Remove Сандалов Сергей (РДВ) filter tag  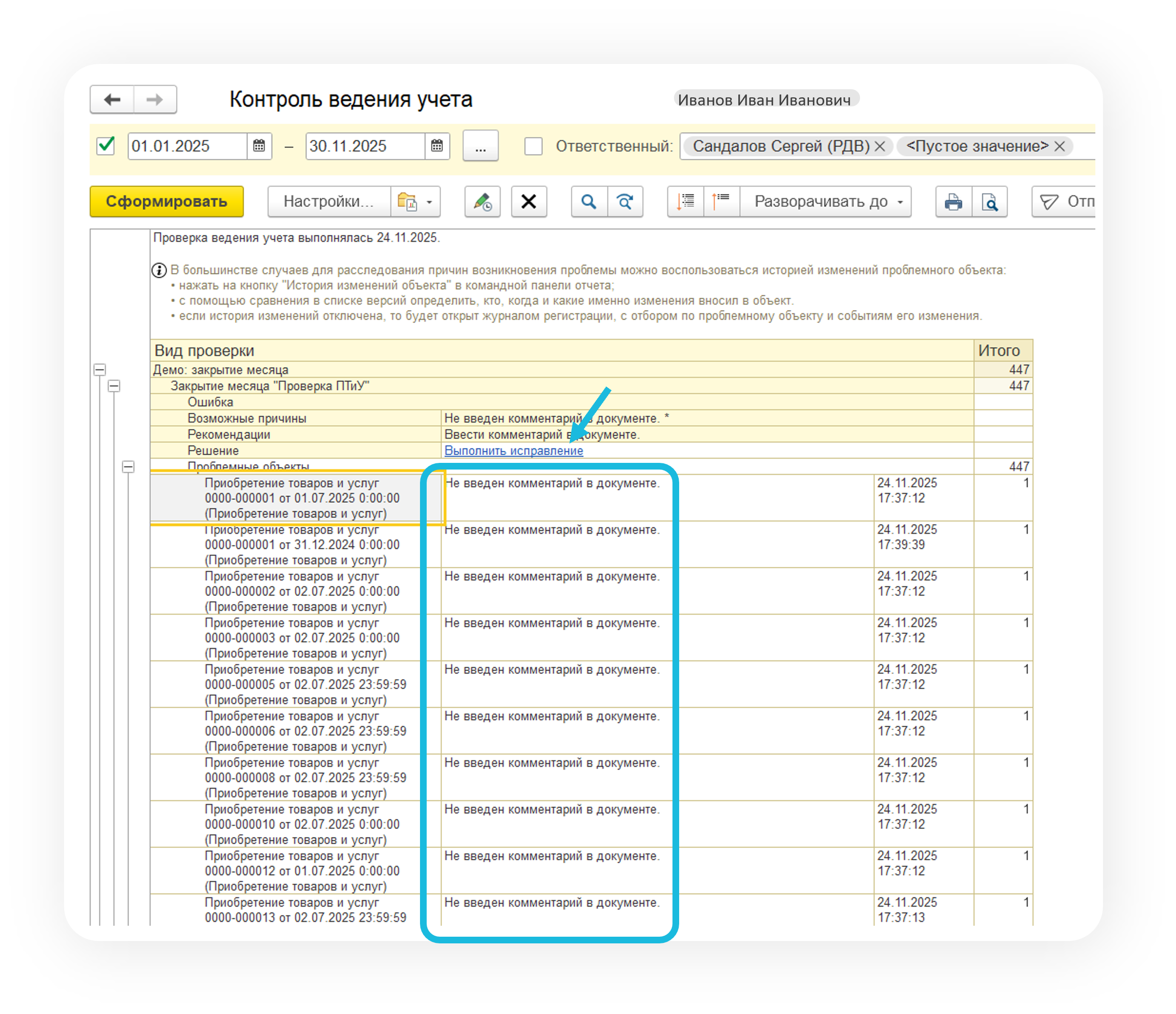(x=880, y=146)
